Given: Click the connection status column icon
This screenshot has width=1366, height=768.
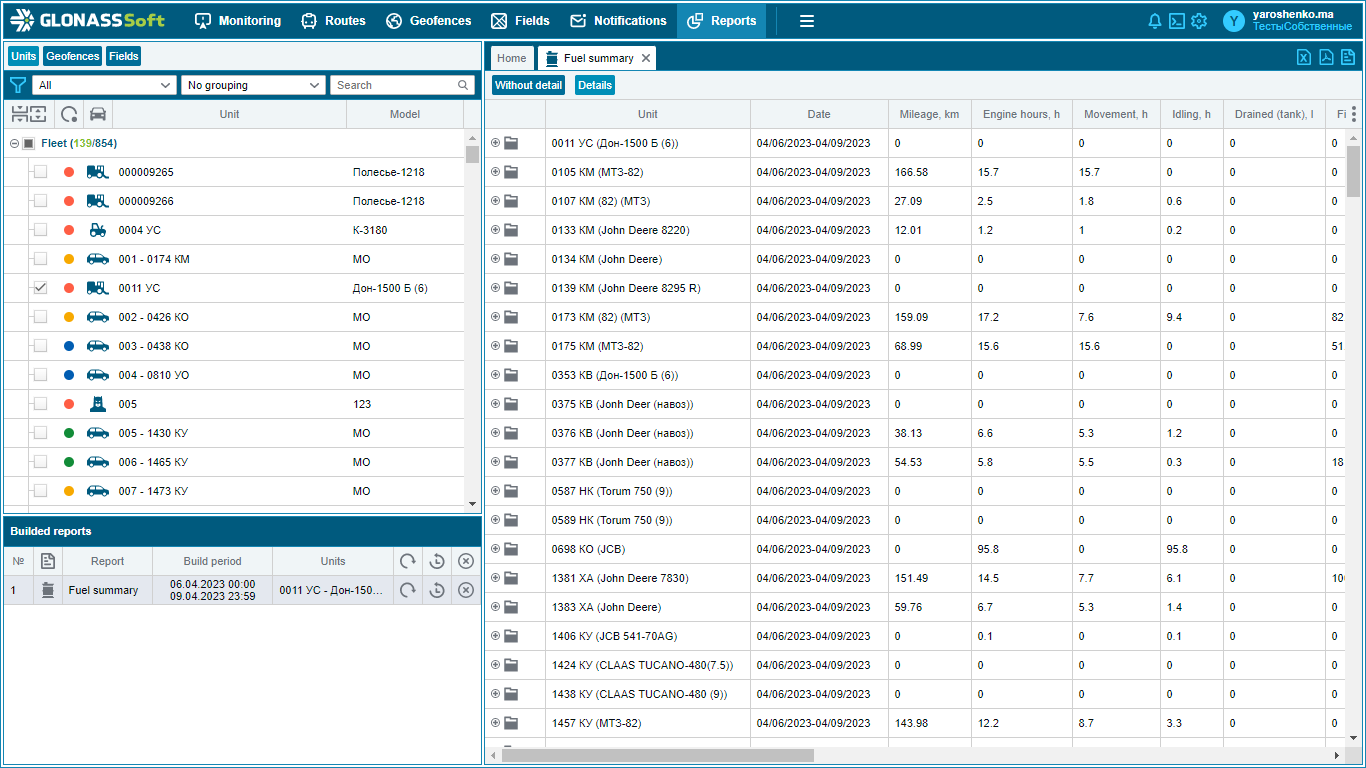Looking at the screenshot, I should 69,114.
